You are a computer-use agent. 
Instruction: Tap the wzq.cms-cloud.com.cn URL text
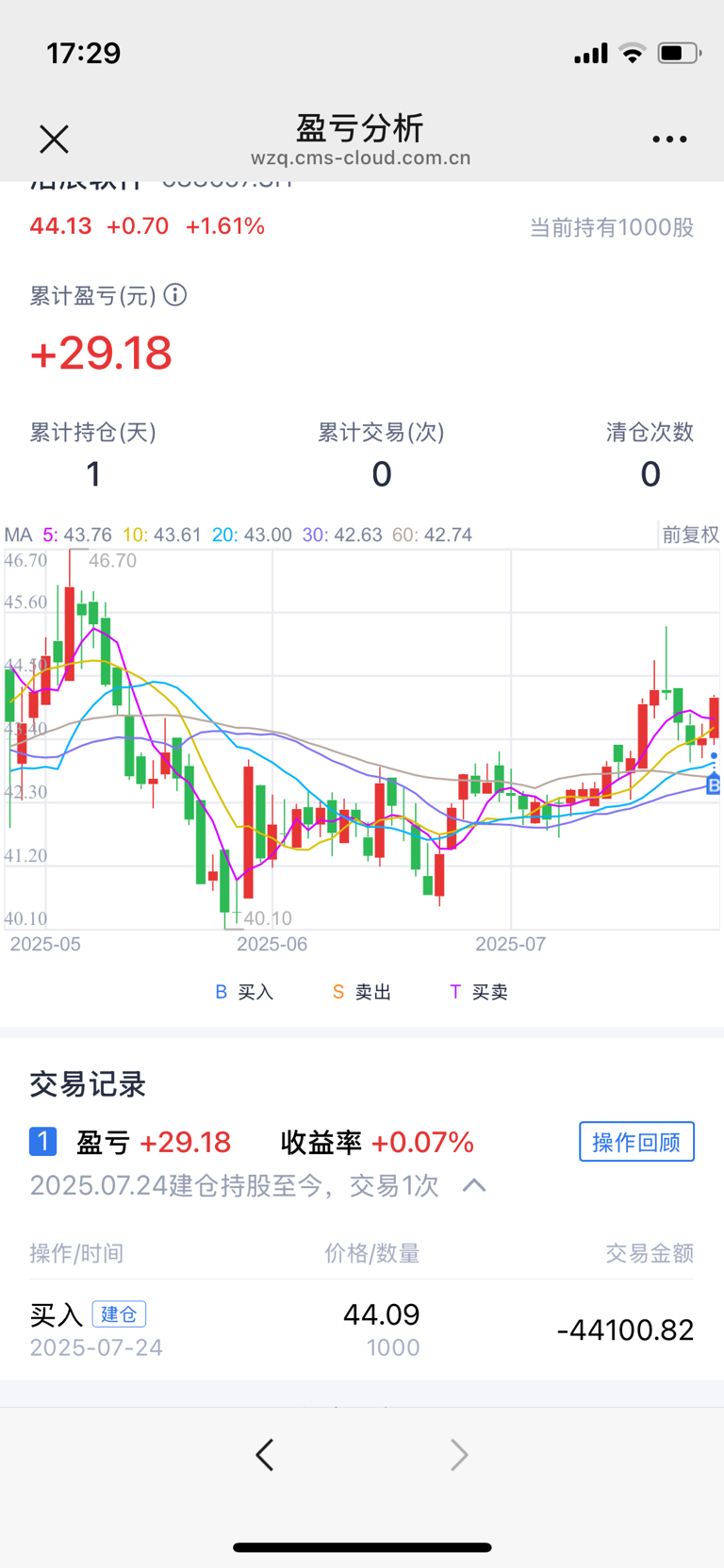(x=361, y=158)
